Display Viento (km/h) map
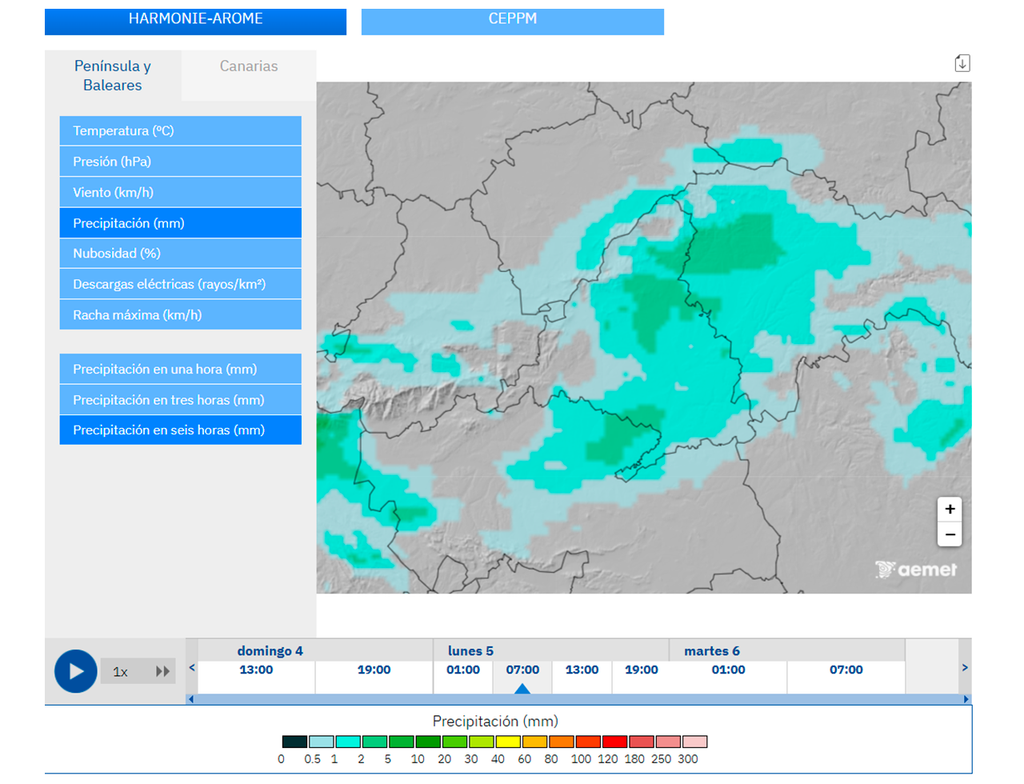Image resolution: width=1024 pixels, height=784 pixels. point(180,192)
